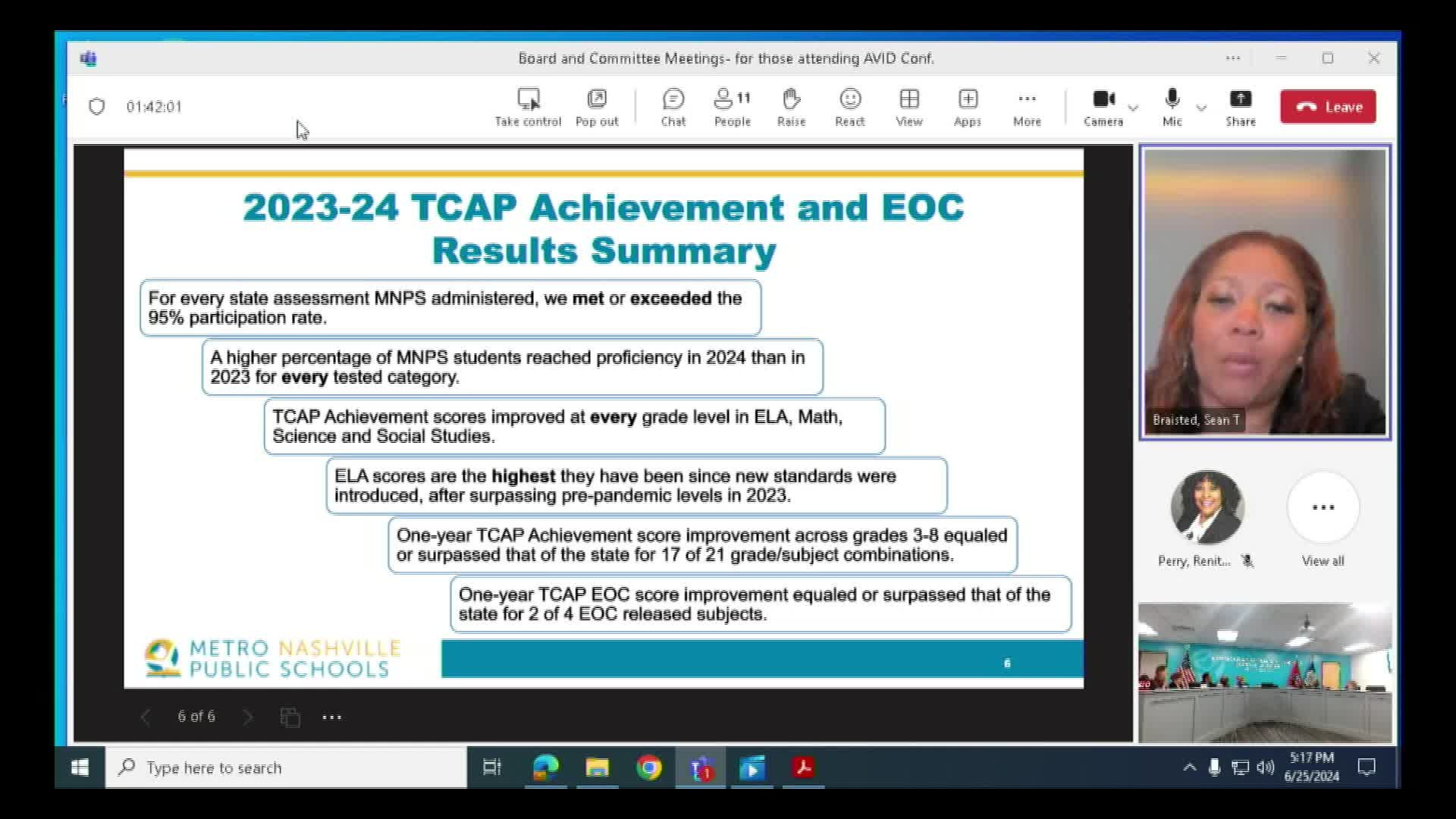Open the More actions menu

[x=1027, y=107]
